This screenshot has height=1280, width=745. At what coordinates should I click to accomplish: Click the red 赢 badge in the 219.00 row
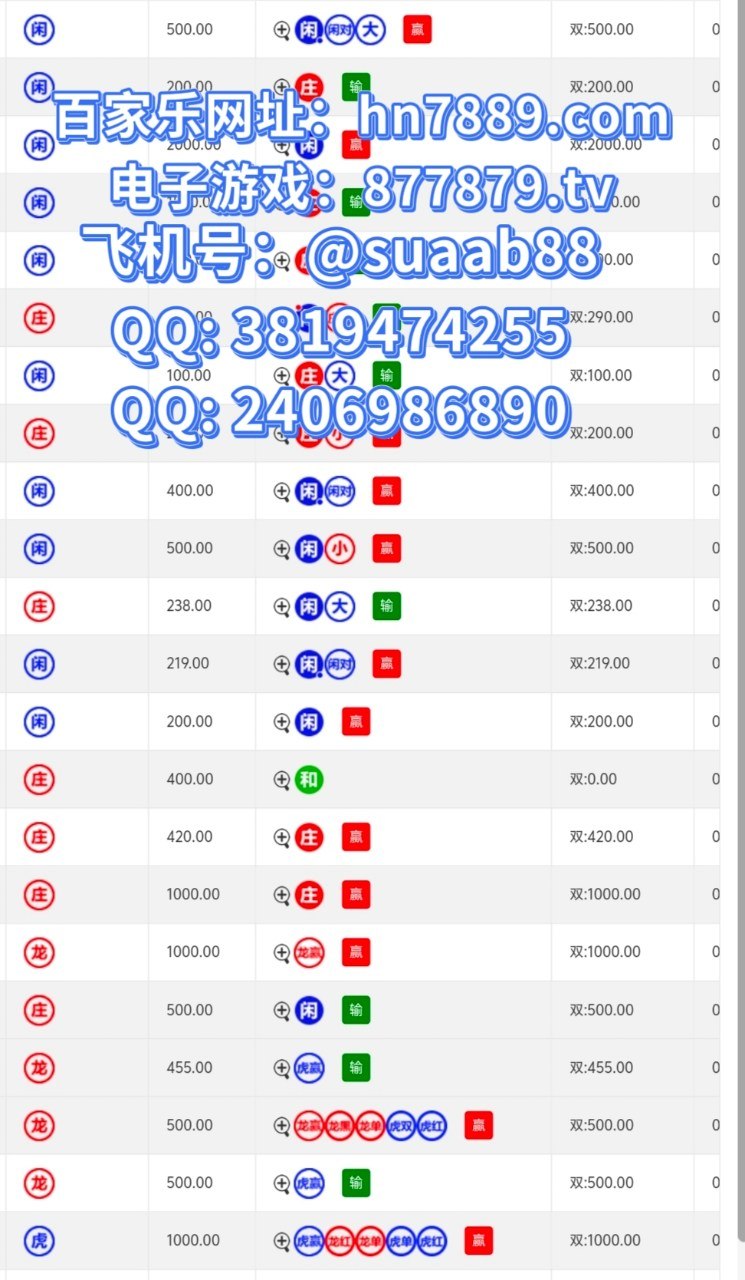point(387,663)
